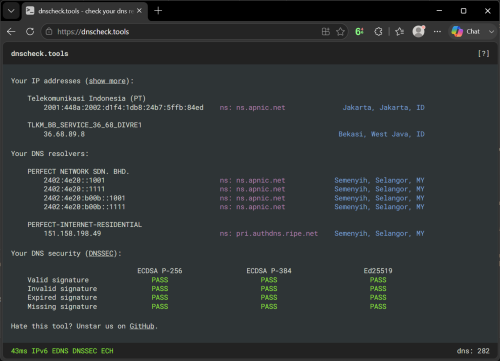
Task: Minimize the browser window
Action: point(439,11)
